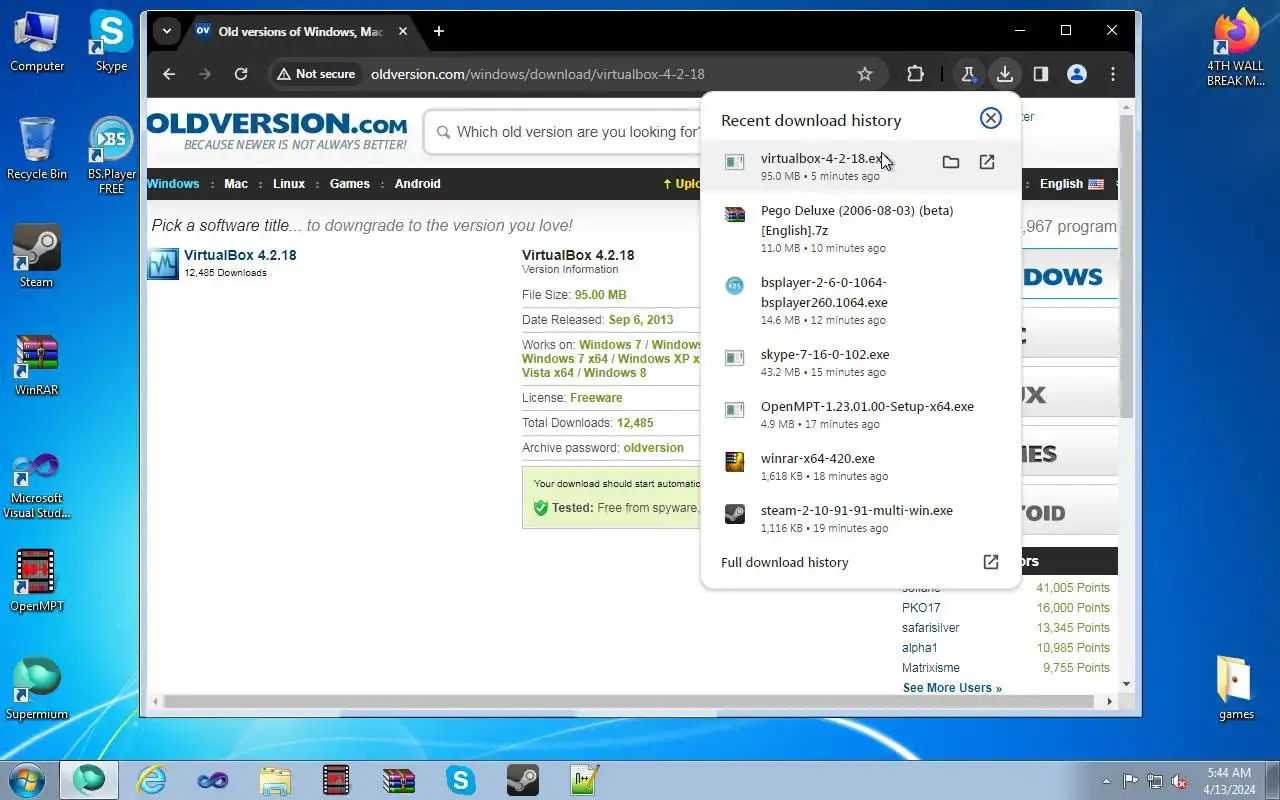
Task: Expand the tab search dropdown arrow
Action: coord(167,31)
